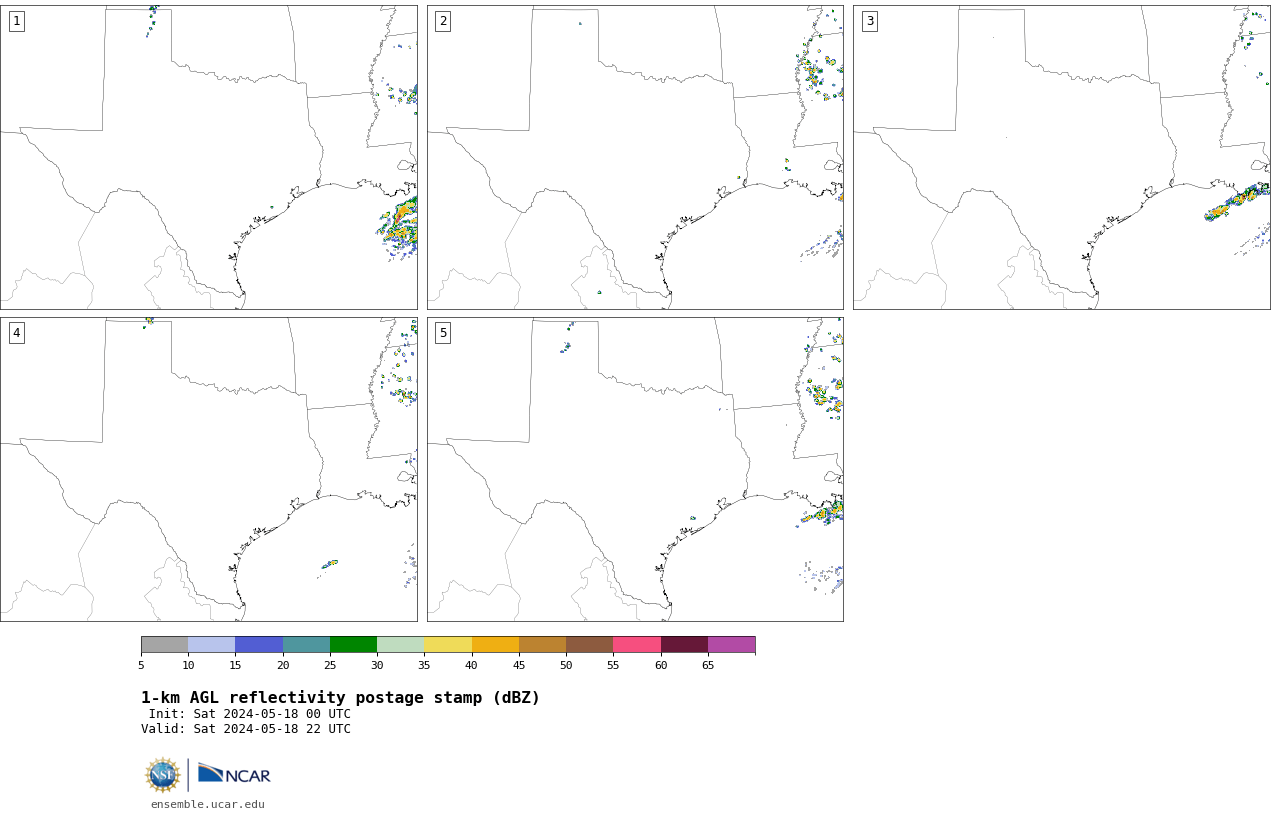Open ensemble member 2 reflectivity map
Image resolution: width=1280 pixels, height=815 pixels.
click(x=635, y=157)
